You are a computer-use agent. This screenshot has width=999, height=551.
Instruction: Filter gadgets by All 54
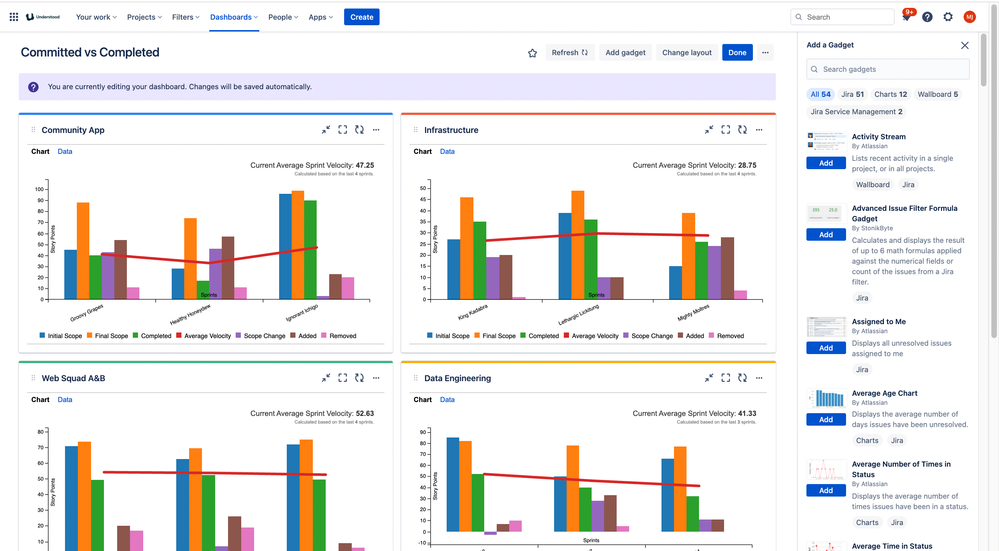820,94
